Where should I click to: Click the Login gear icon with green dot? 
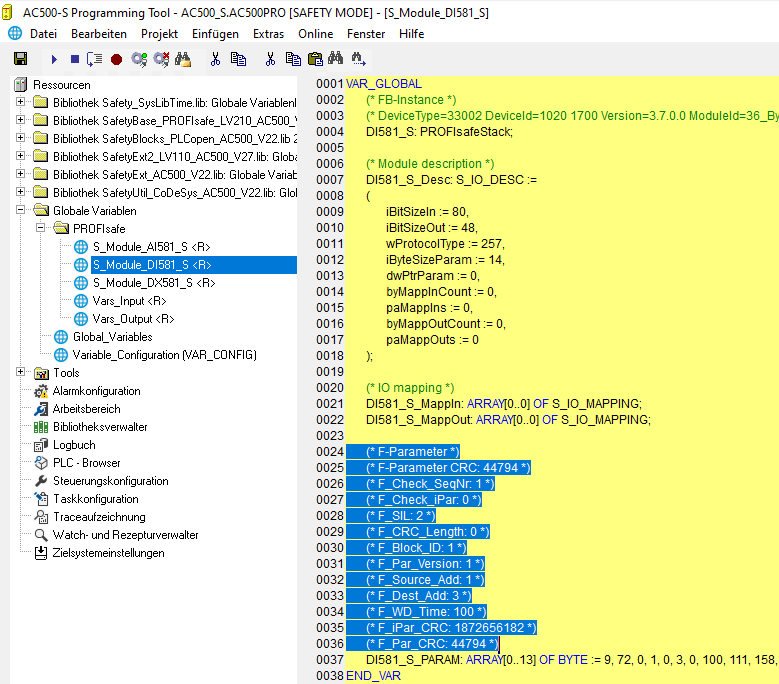point(139,60)
